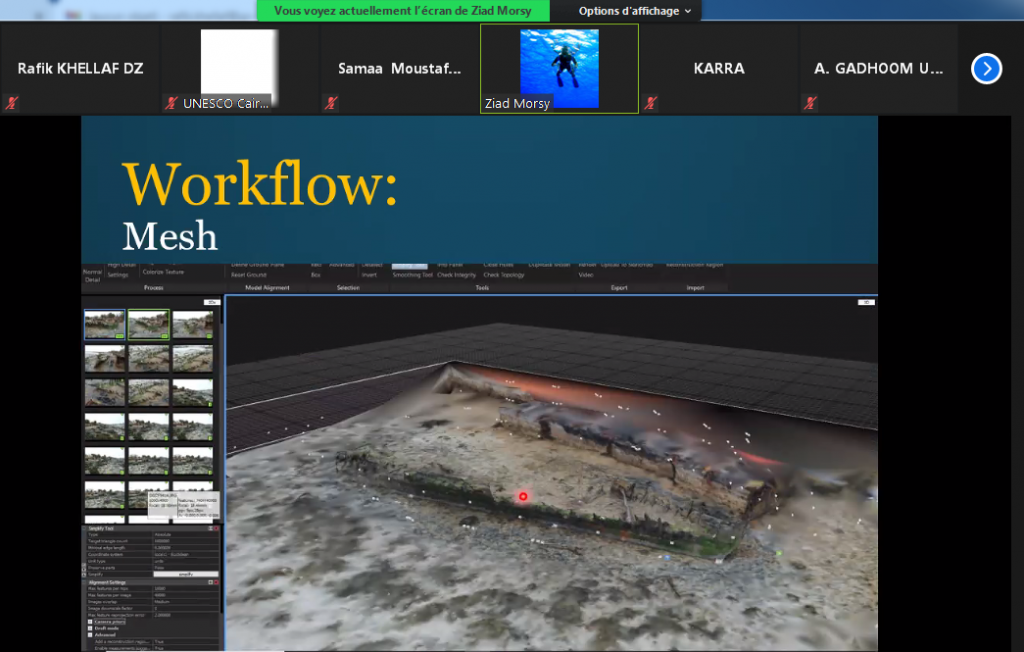Click the Smoothing Tool in the Tools ribbon
The height and width of the screenshot is (652, 1024).
412,274
